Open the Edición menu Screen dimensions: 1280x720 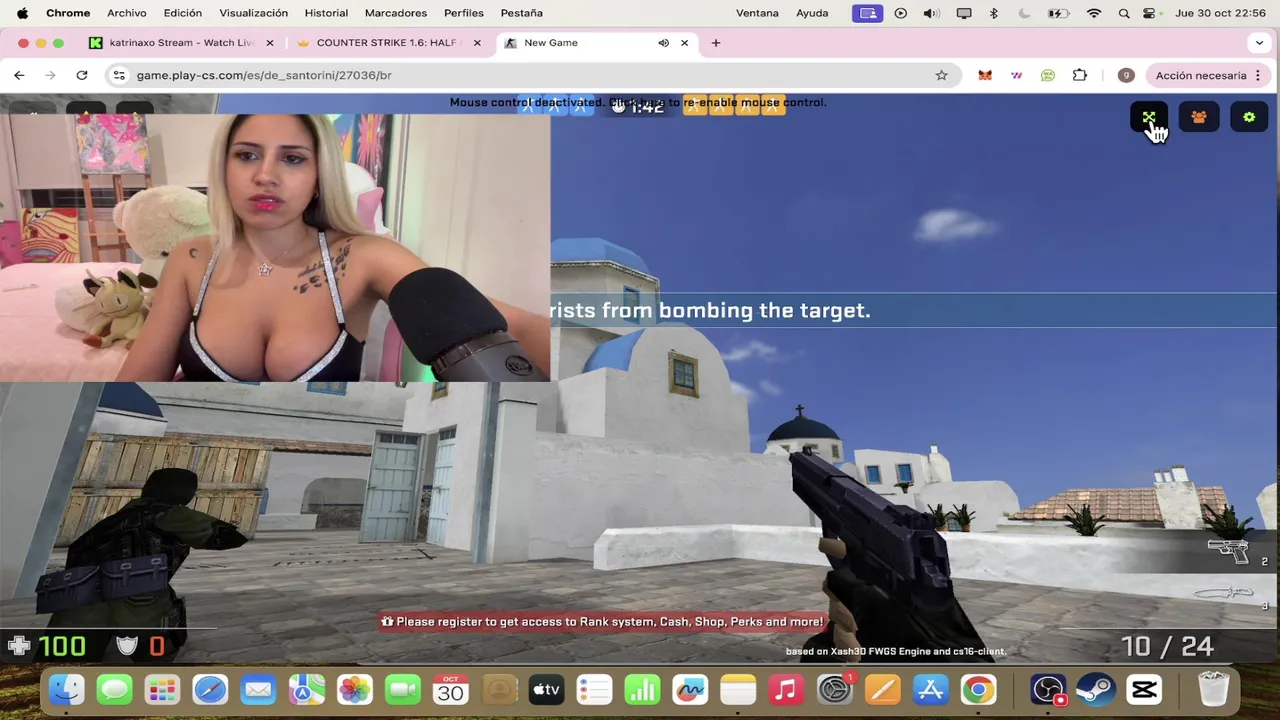[x=183, y=13]
